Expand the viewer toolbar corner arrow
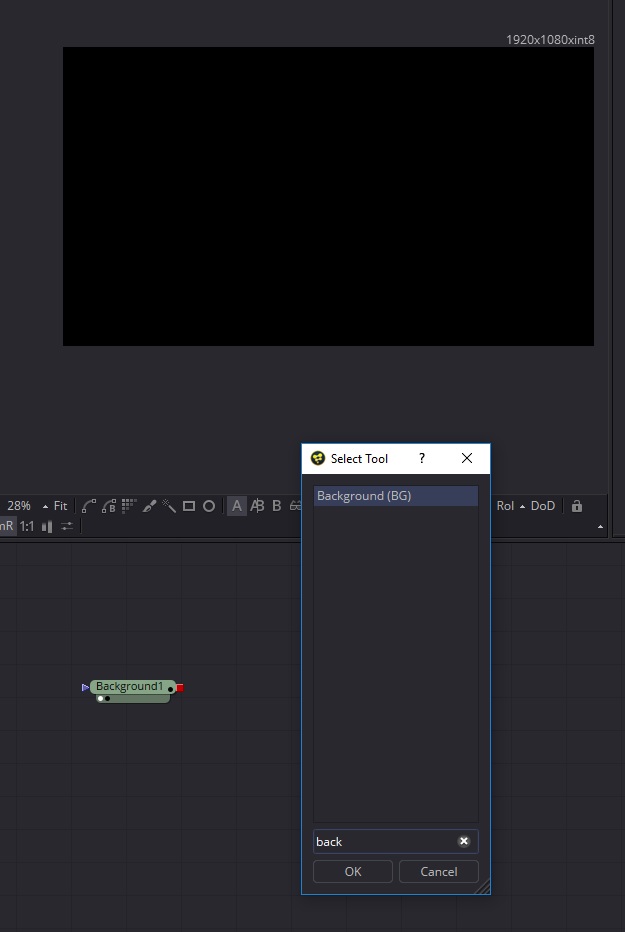This screenshot has height=932, width=625. click(x=600, y=527)
